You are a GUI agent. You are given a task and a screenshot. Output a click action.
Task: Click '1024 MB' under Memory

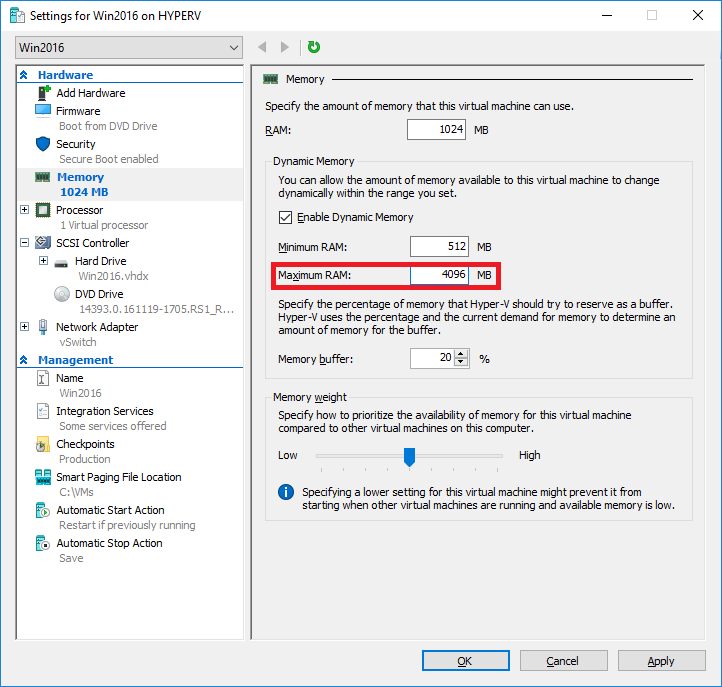(x=84, y=192)
